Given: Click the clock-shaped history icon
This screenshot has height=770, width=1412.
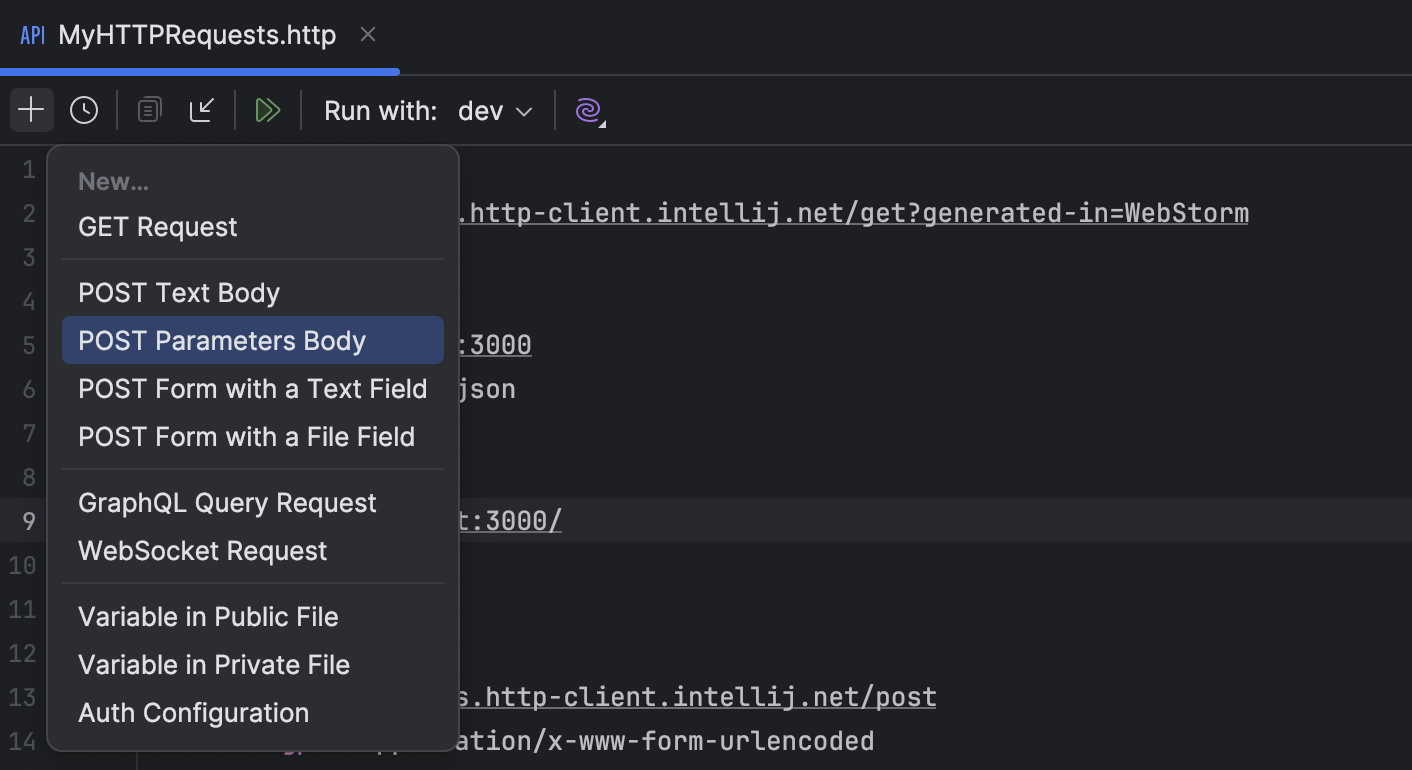Looking at the screenshot, I should tap(83, 110).
